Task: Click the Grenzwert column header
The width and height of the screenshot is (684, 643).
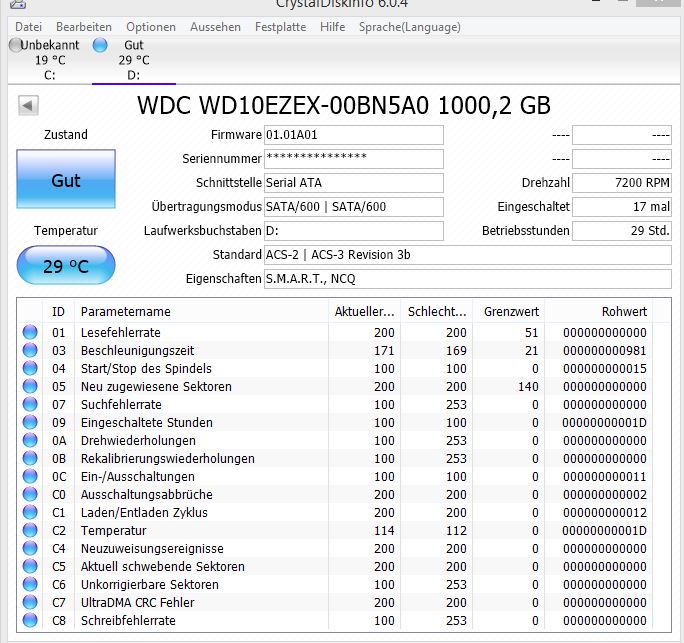Action: tap(509, 311)
